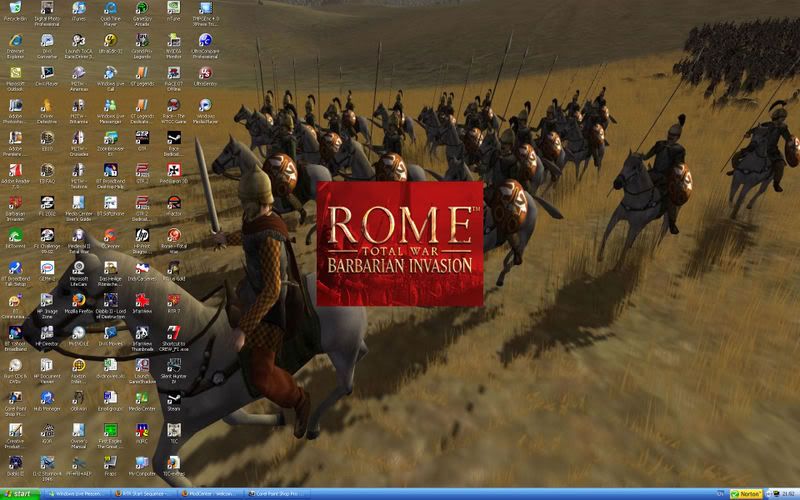Screen dimensions: 800x500
Task: Launch Windows Media Player from the desktop
Action: (205, 105)
